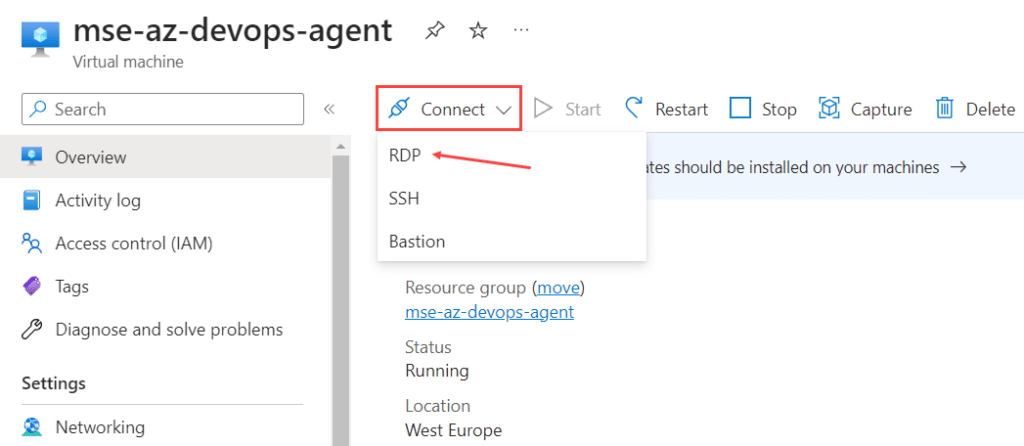The width and height of the screenshot is (1024, 446).
Task: Click the Status label
Action: (x=428, y=347)
